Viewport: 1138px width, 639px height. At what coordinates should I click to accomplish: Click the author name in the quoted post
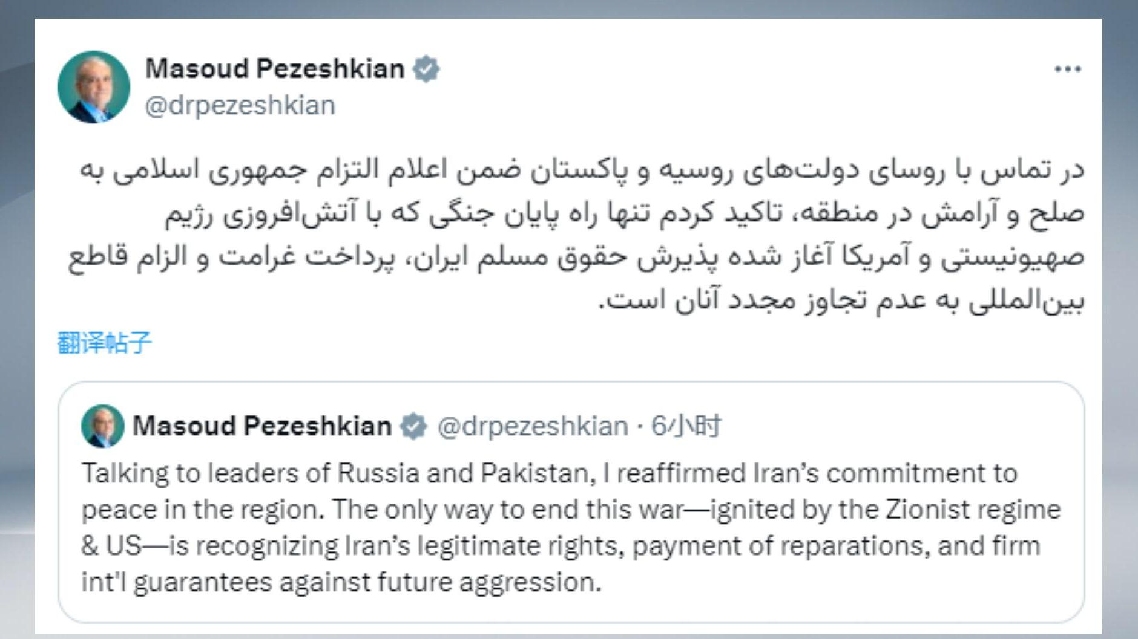point(262,427)
